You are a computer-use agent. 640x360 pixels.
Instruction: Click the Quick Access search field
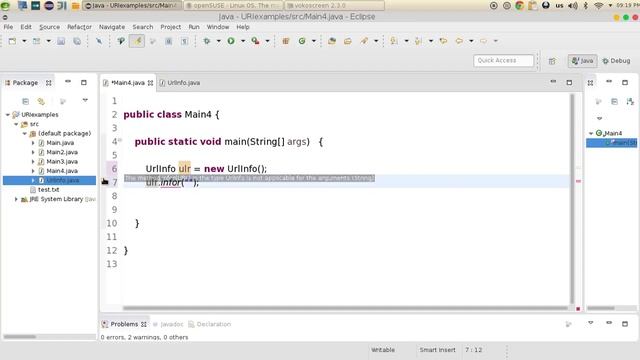504,60
